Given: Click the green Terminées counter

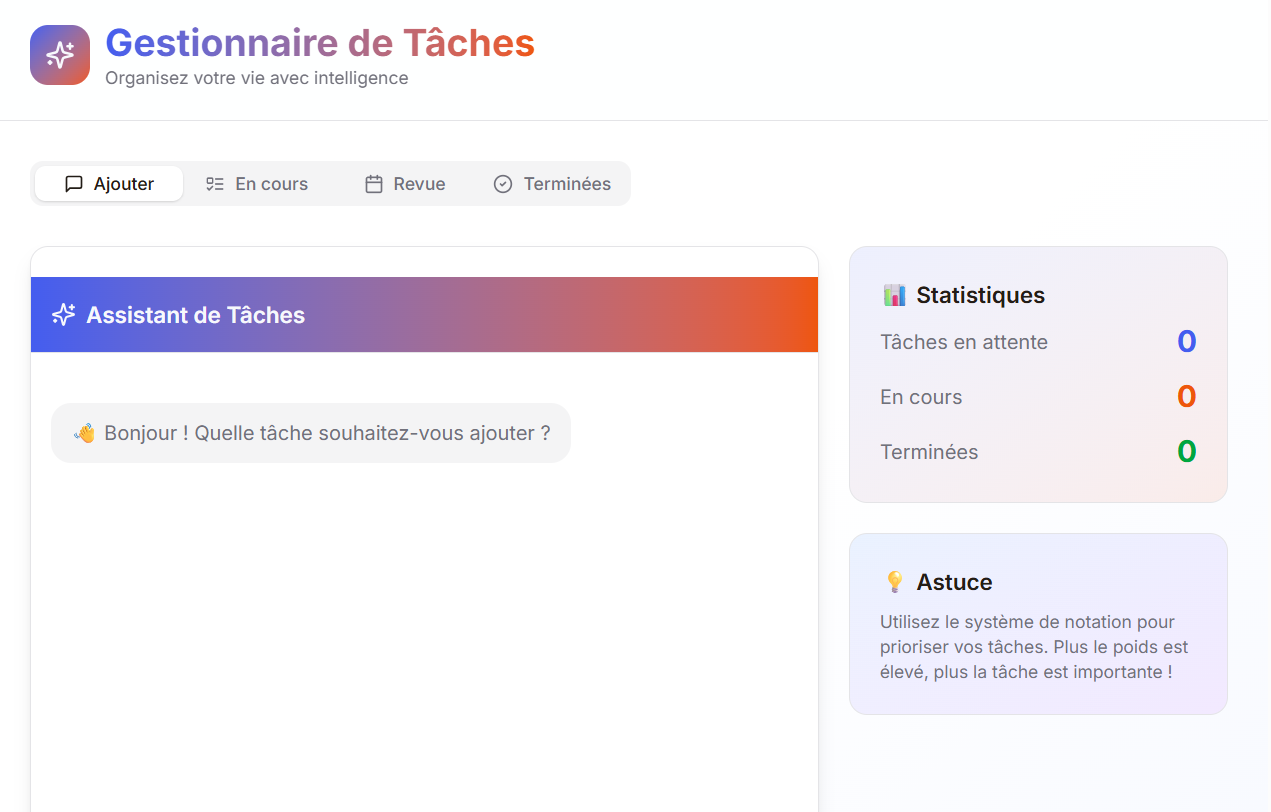Looking at the screenshot, I should tap(1186, 451).
